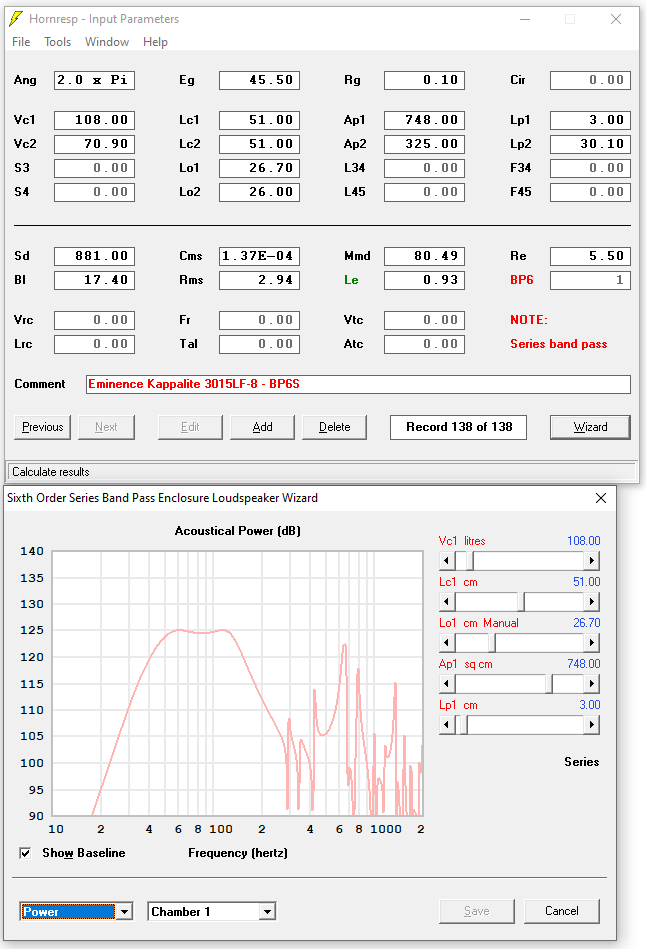Image resolution: width=646 pixels, height=949 pixels.
Task: Click the Lo1 input field 26.70
Action: click(259, 168)
